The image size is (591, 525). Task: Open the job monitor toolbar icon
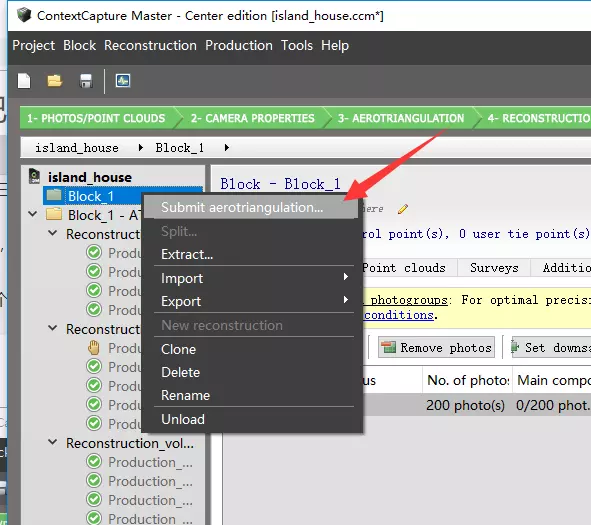[123, 81]
